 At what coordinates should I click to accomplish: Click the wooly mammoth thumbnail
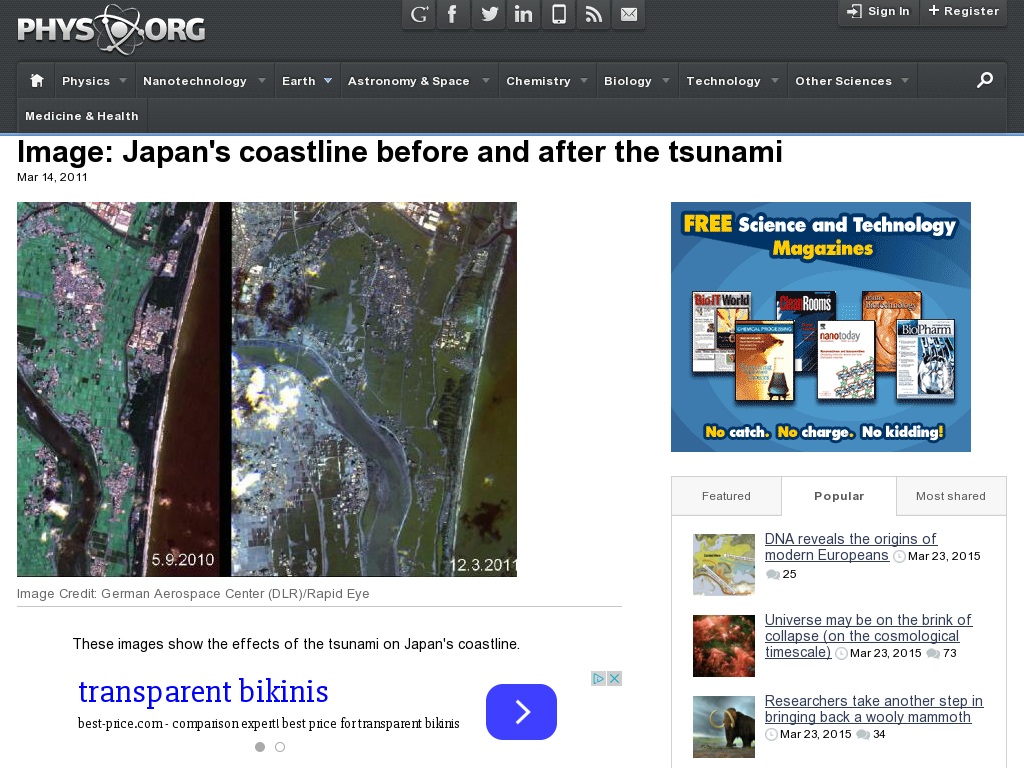pyautogui.click(x=724, y=727)
